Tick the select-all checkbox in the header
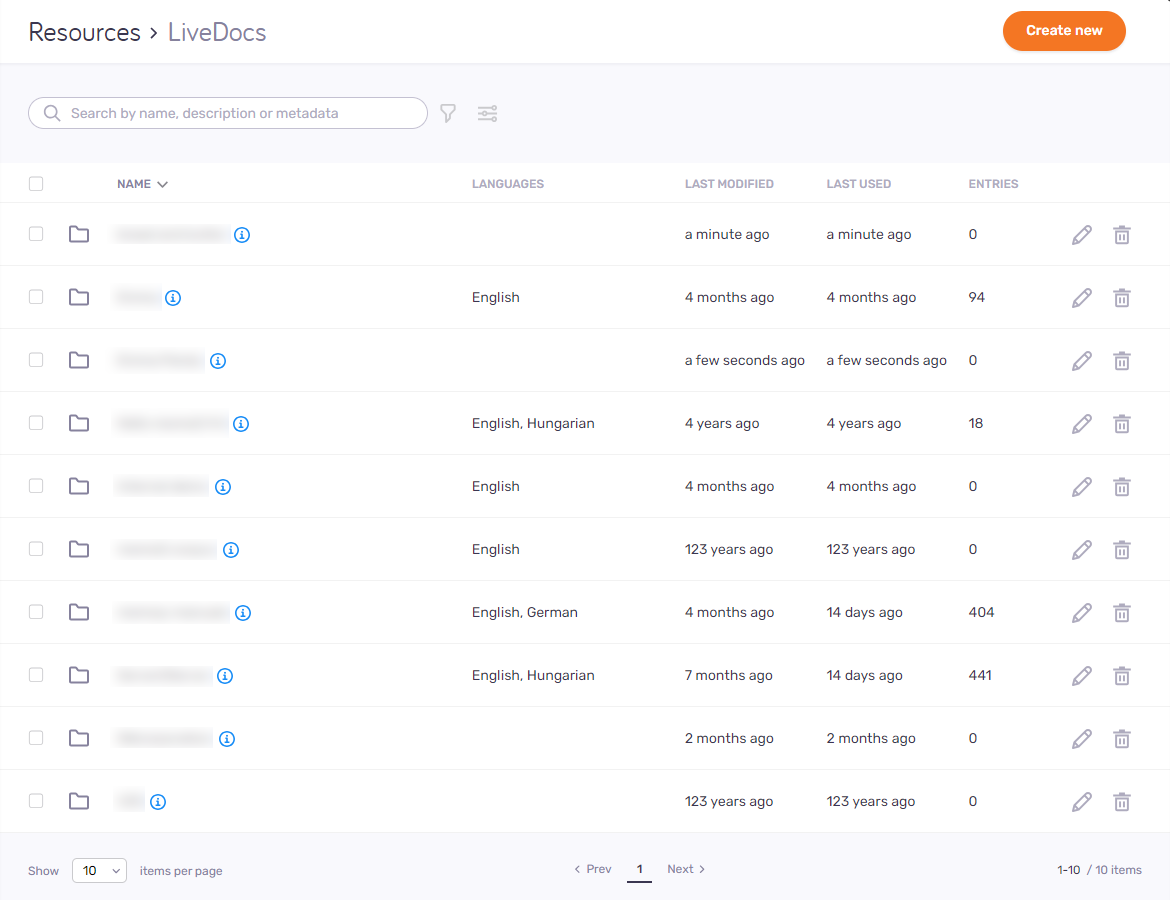 pos(36,184)
